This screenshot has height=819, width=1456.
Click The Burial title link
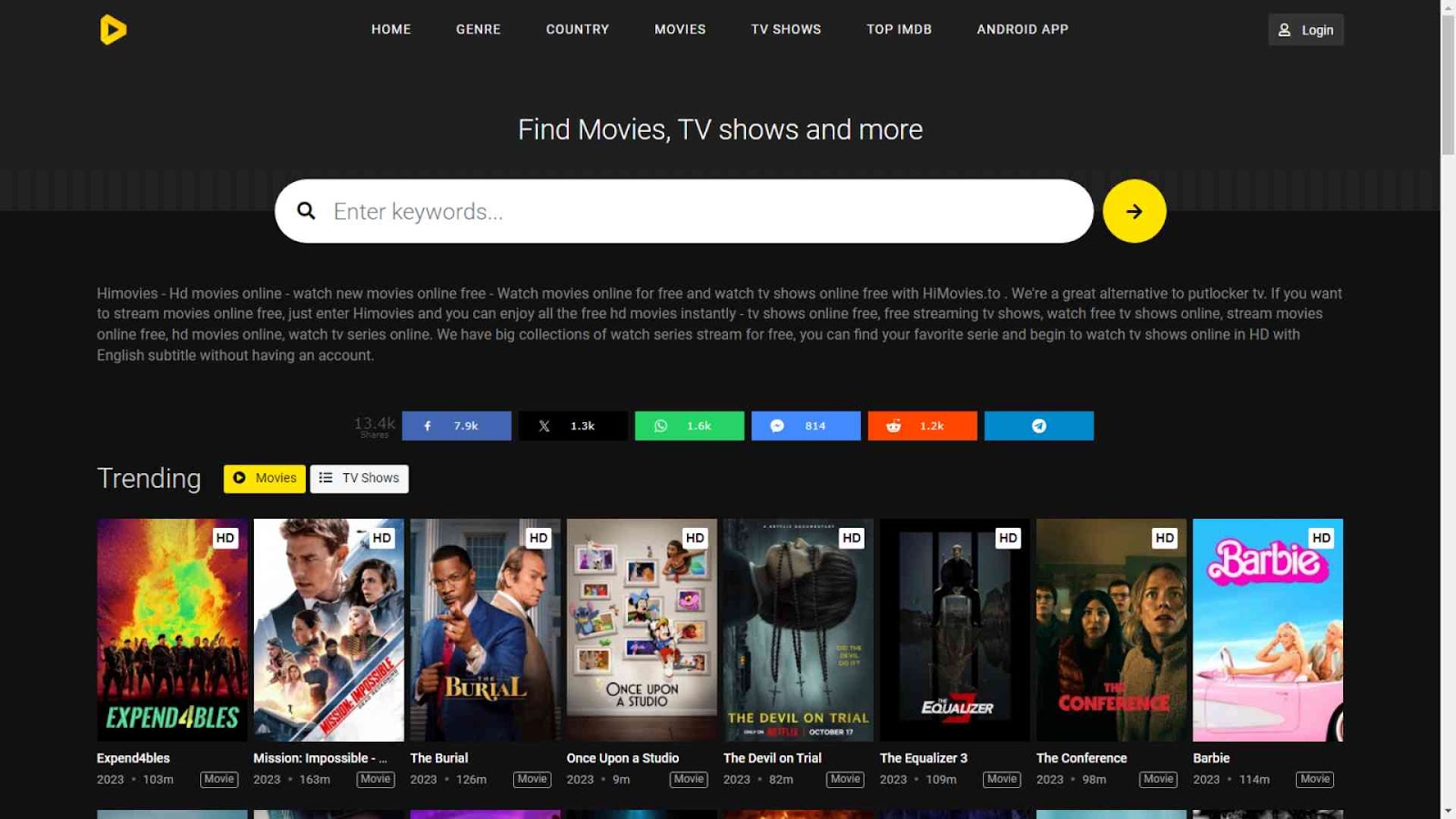[440, 758]
